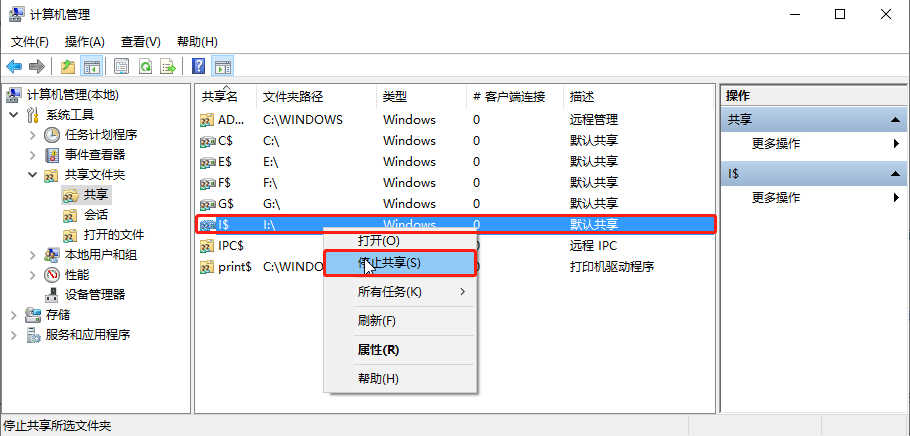Sort by the 共享名 column header
This screenshot has height=436, width=910.
point(225,96)
